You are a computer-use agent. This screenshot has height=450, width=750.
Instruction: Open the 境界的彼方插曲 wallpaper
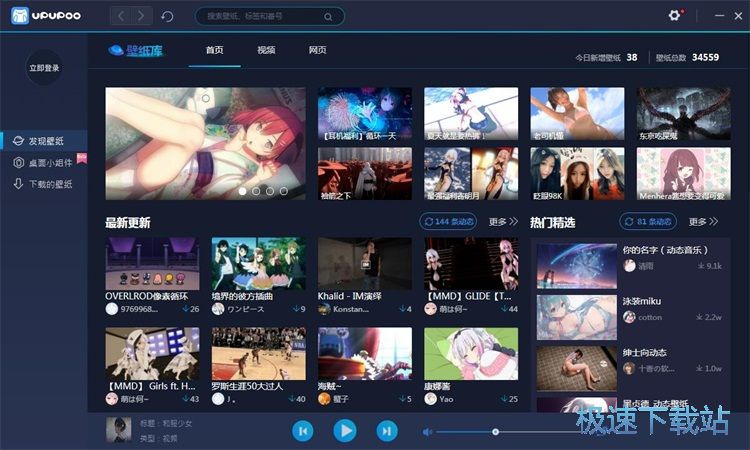click(x=258, y=263)
